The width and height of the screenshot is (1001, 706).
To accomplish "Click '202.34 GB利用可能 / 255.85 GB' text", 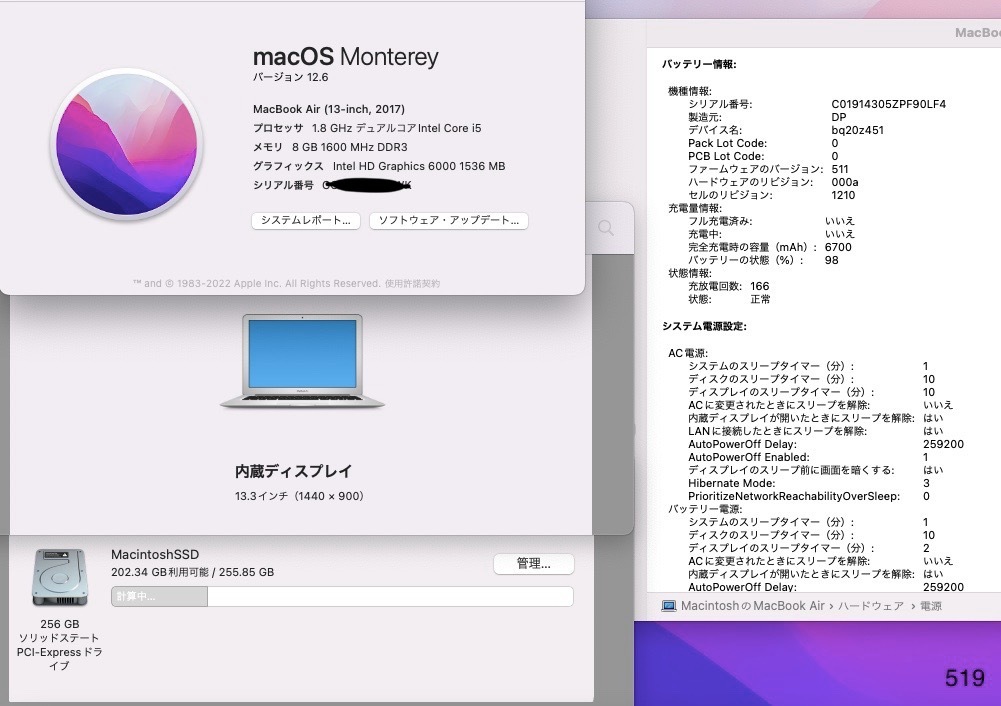I will coord(192,573).
